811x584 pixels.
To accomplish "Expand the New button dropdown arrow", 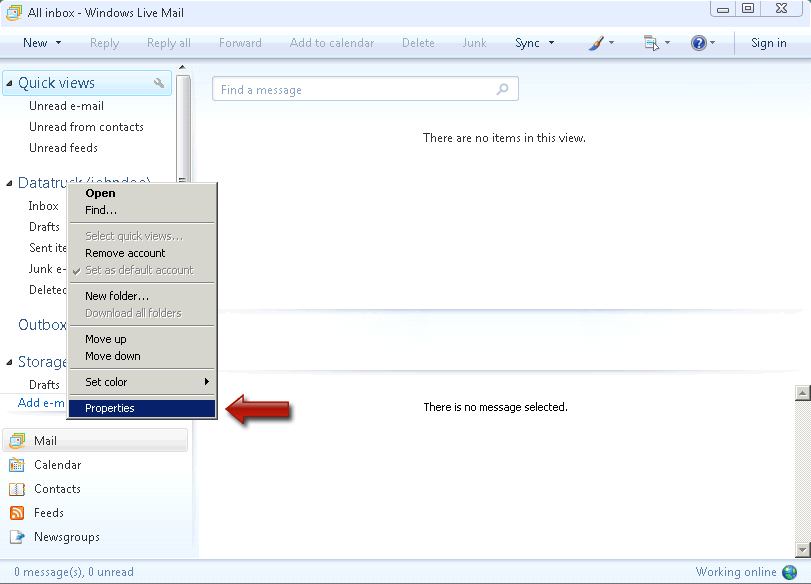I will point(58,43).
